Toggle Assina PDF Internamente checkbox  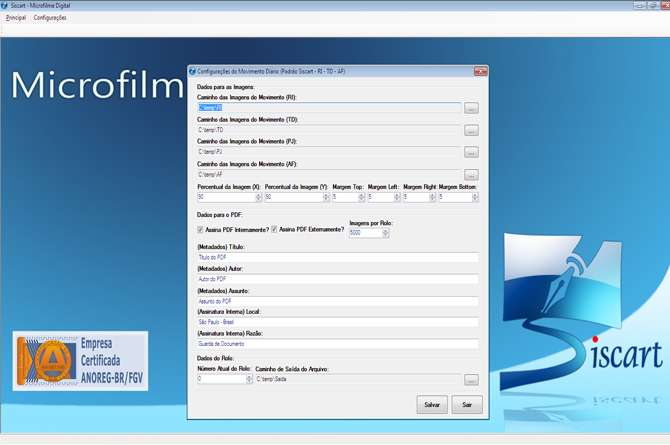click(200, 230)
